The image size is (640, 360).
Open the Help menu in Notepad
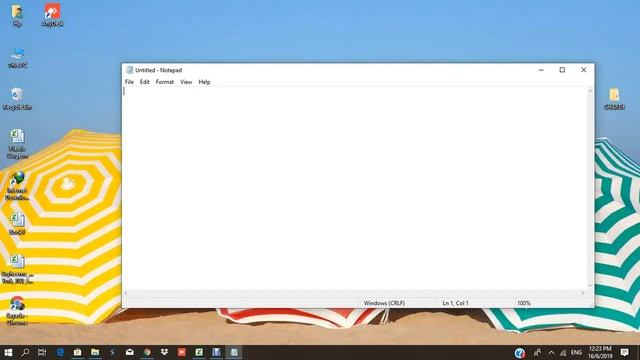(x=204, y=82)
